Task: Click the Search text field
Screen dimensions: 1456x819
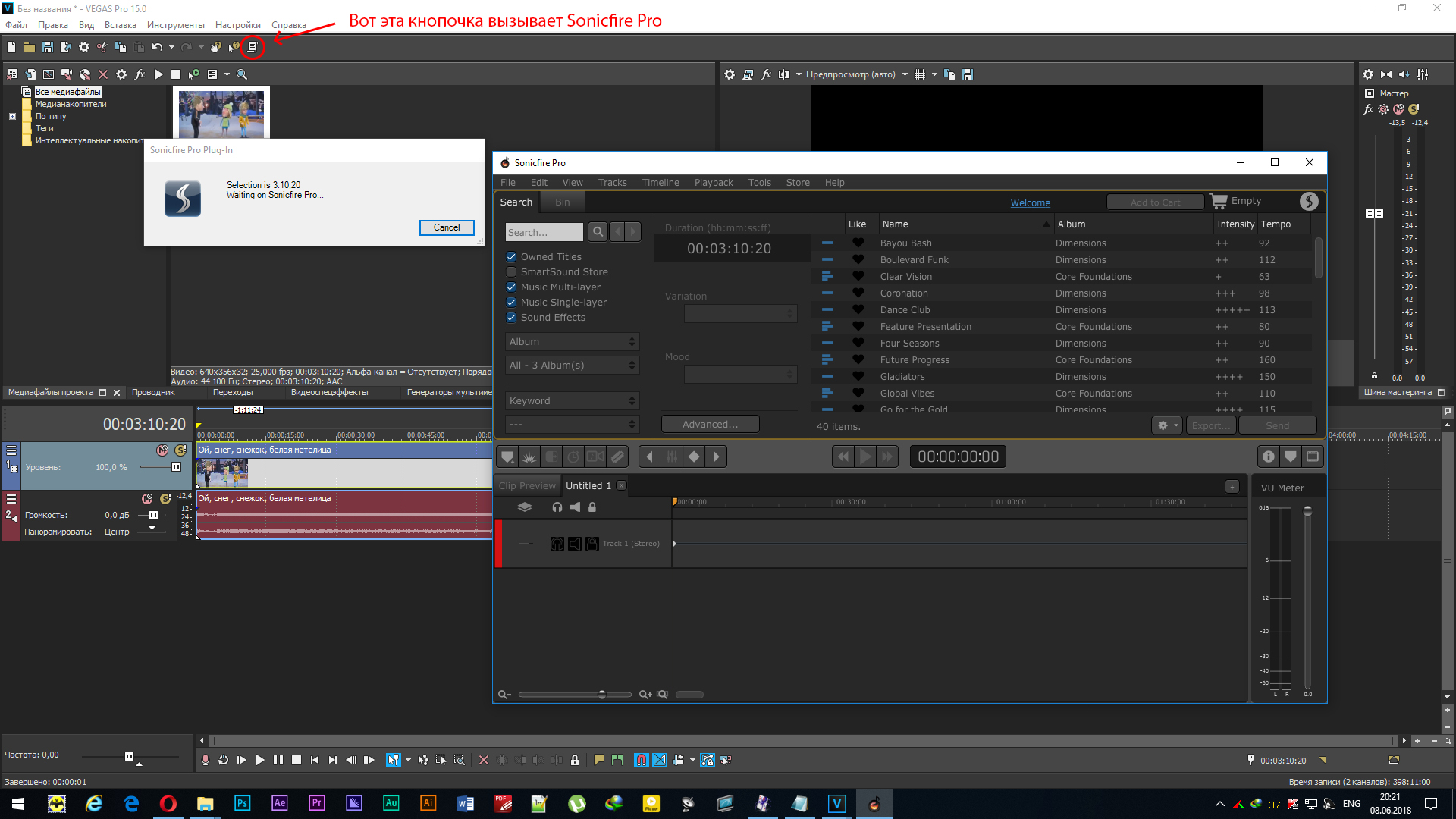Action: pos(544,232)
